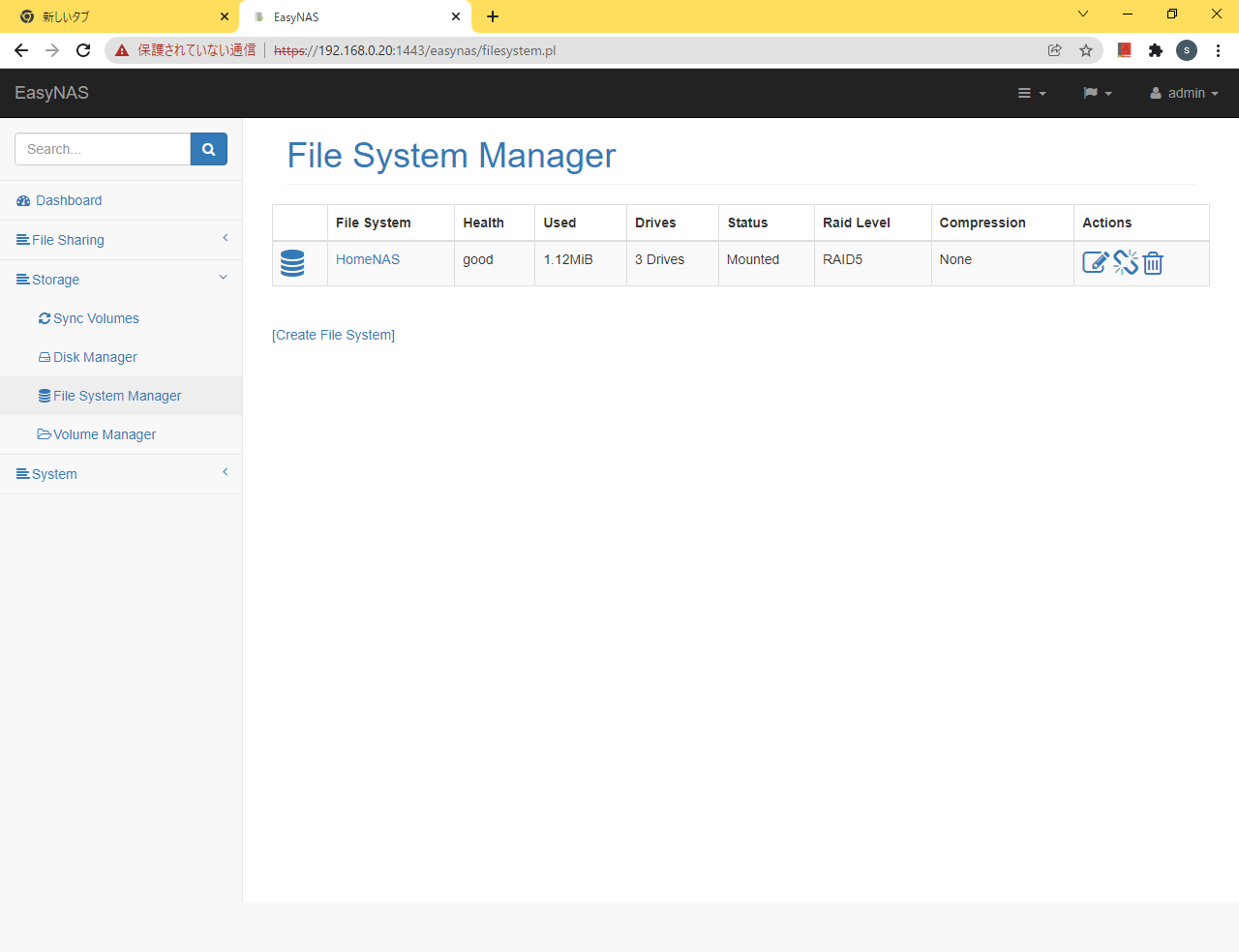
Task: Click the browser extensions puzzle icon
Action: click(x=1155, y=50)
